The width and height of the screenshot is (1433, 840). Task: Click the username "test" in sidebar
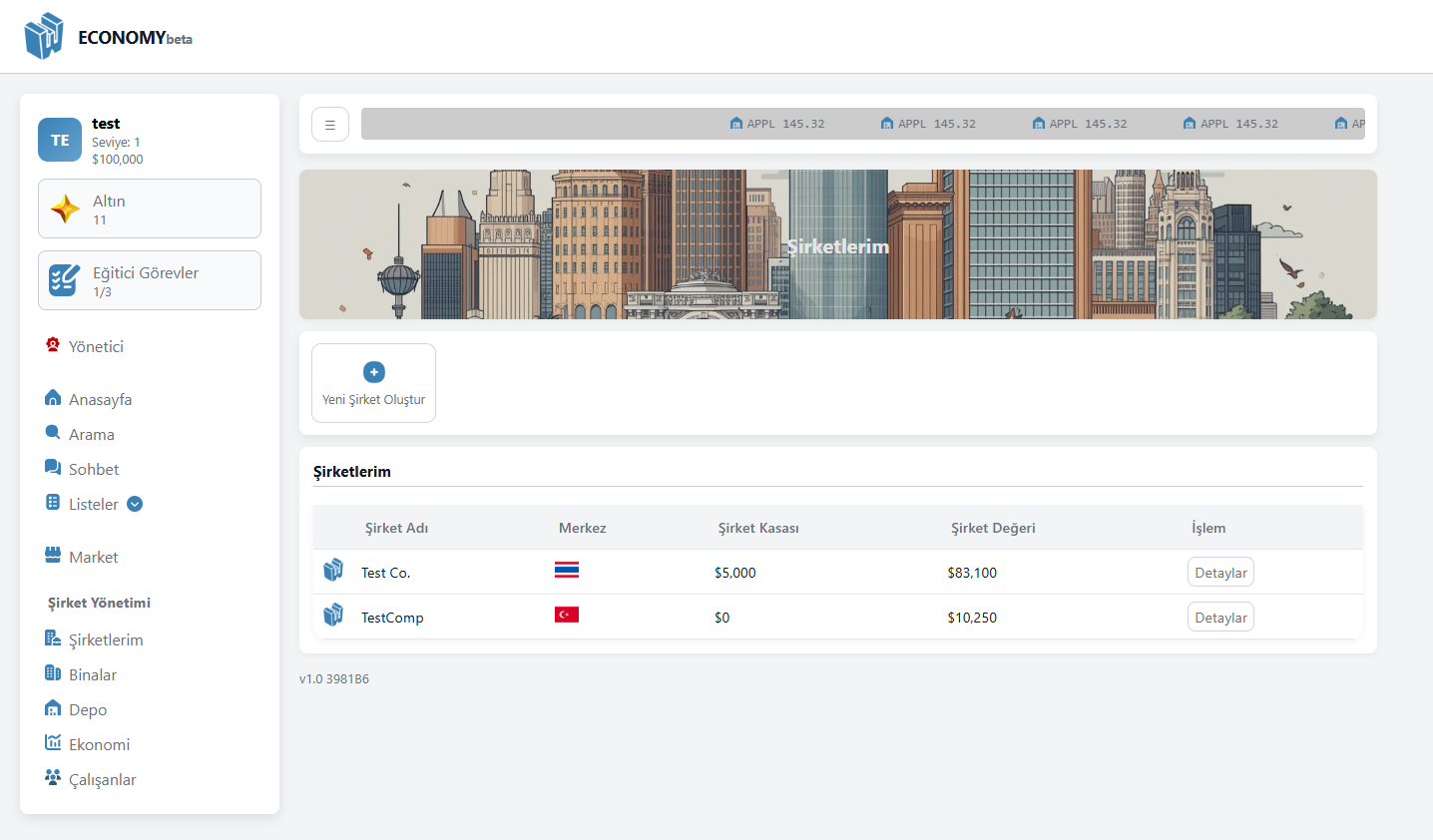pyautogui.click(x=106, y=124)
